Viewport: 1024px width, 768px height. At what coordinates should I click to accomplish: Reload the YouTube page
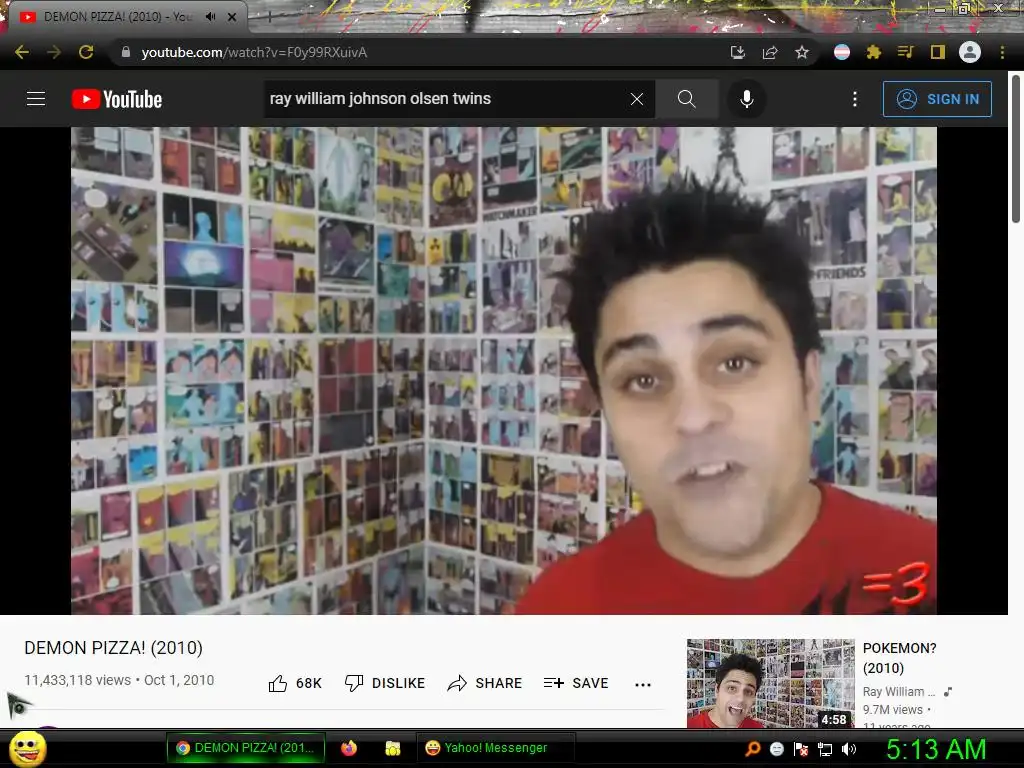86,52
